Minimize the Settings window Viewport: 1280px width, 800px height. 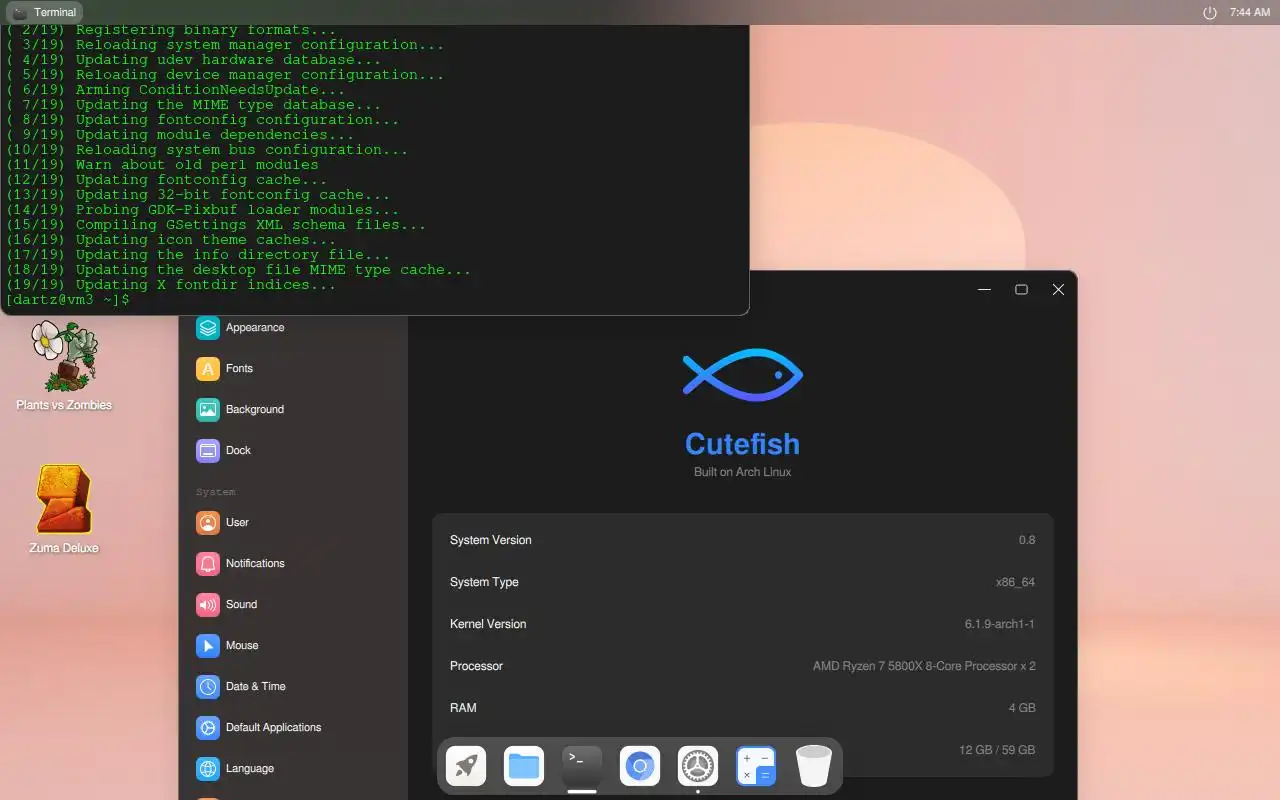[985, 290]
